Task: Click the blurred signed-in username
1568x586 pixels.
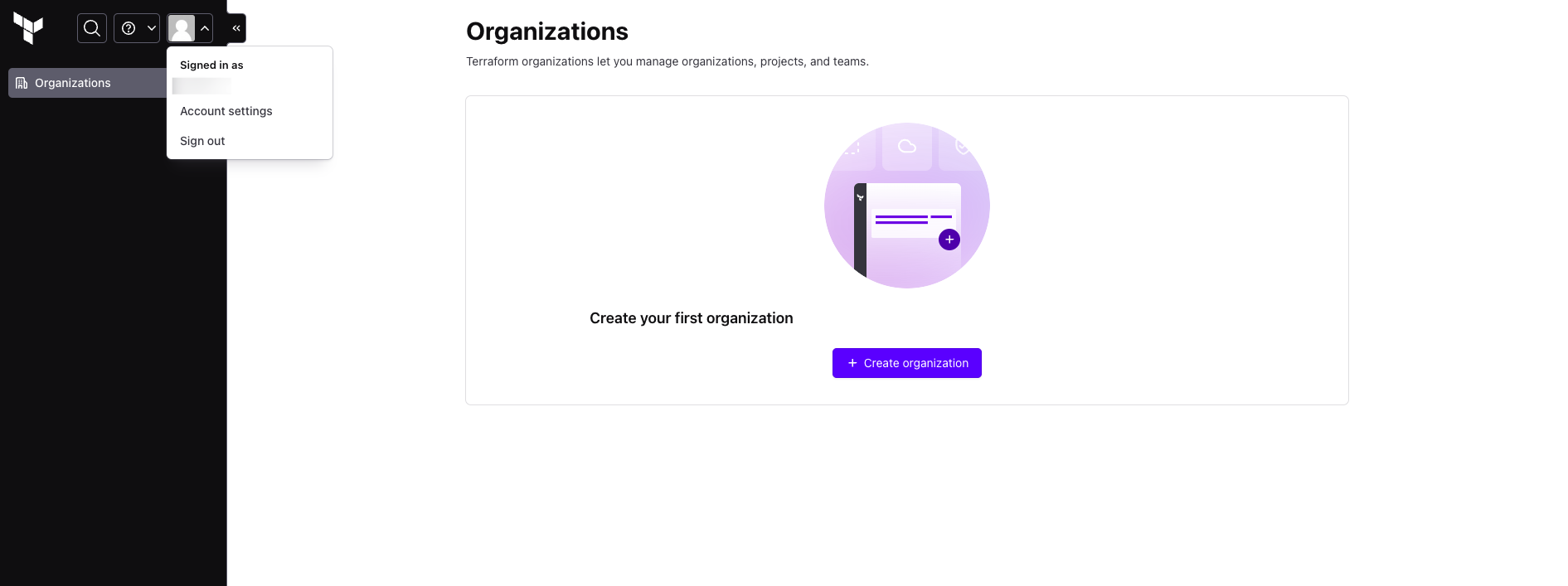Action: pos(201,86)
